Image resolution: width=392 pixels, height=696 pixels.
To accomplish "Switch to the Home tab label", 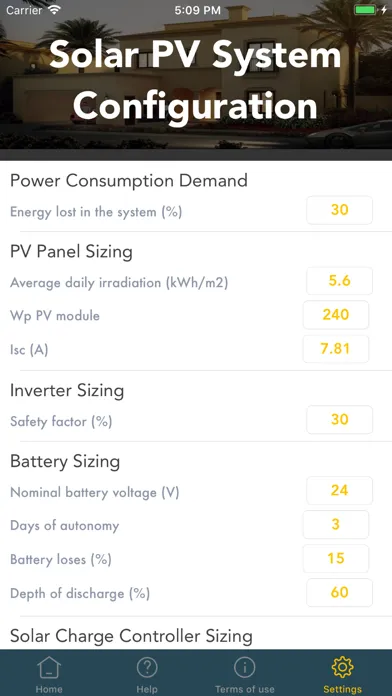I will tap(49, 689).
